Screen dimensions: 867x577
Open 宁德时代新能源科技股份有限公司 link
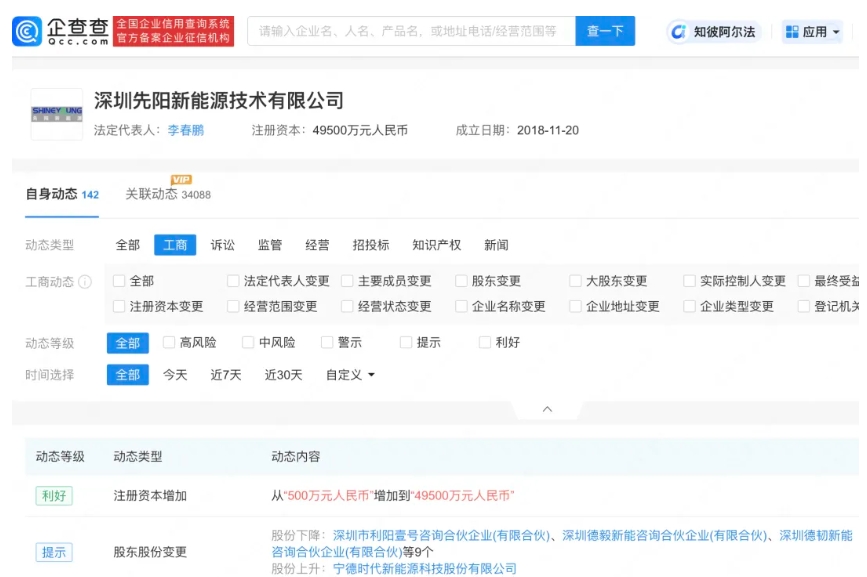click(x=425, y=569)
